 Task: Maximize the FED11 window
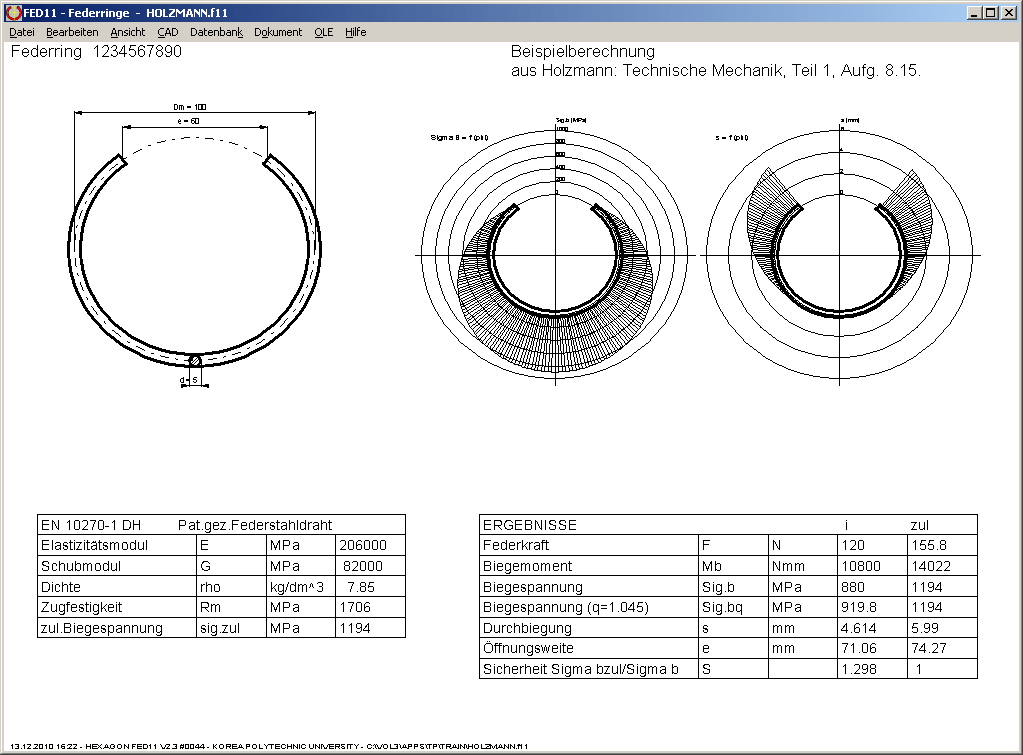[991, 13]
